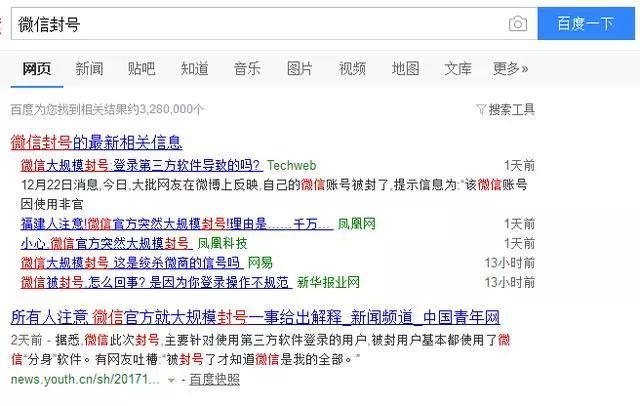Open 搜索工具 filter options
The width and height of the screenshot is (640, 406).
click(511, 109)
